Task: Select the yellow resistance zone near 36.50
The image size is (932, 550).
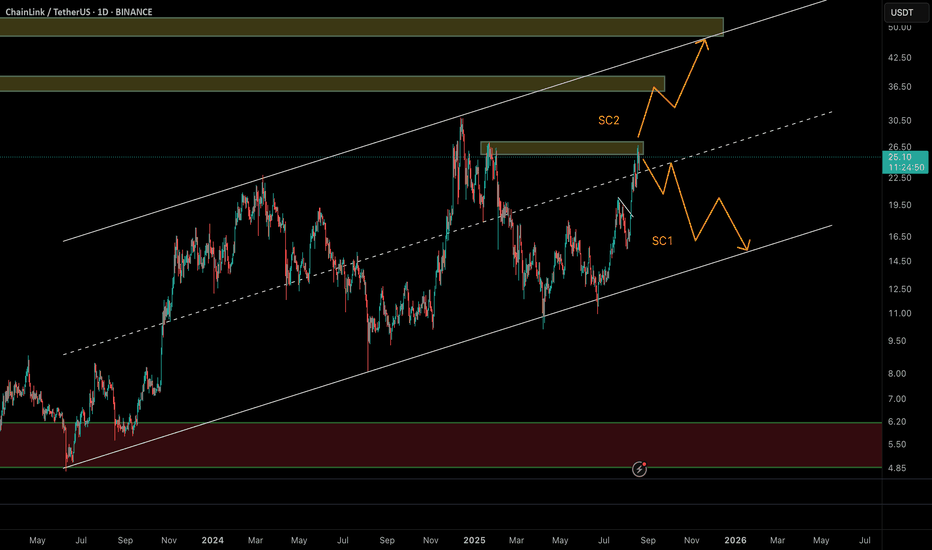Action: [x=332, y=84]
